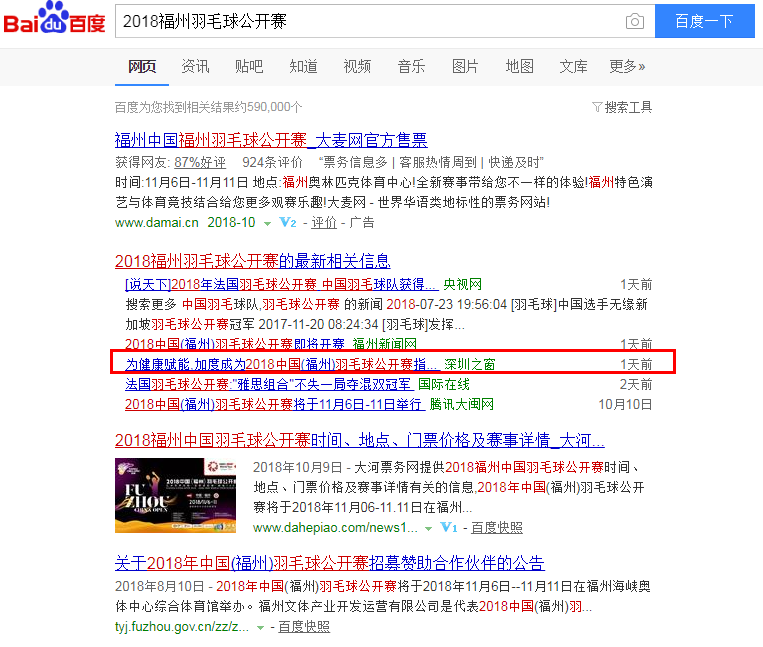The width and height of the screenshot is (763, 647).
Task: Switch to the 图片 tab
Action: (465, 66)
